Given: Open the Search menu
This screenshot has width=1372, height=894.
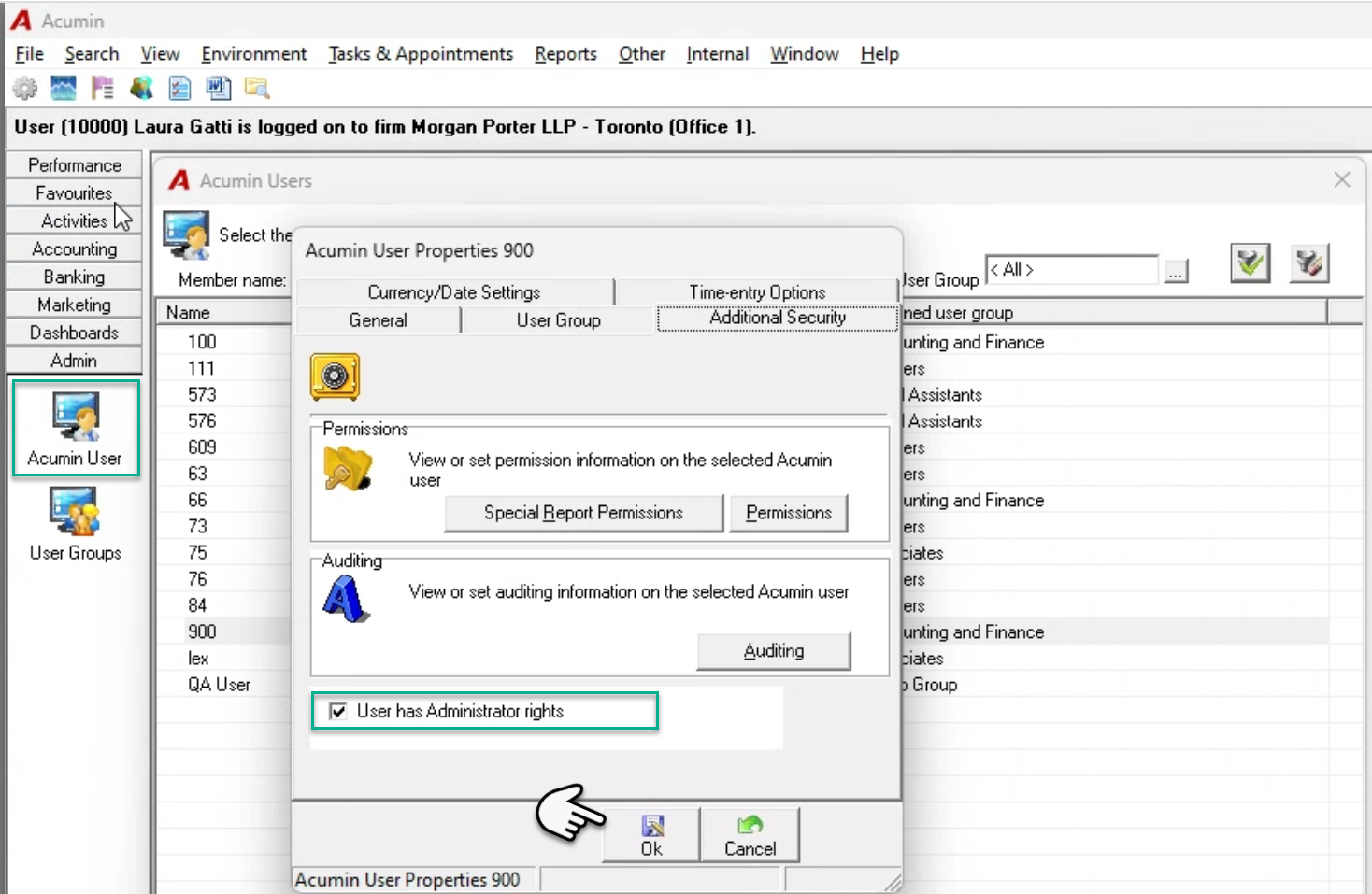Looking at the screenshot, I should 92,54.
